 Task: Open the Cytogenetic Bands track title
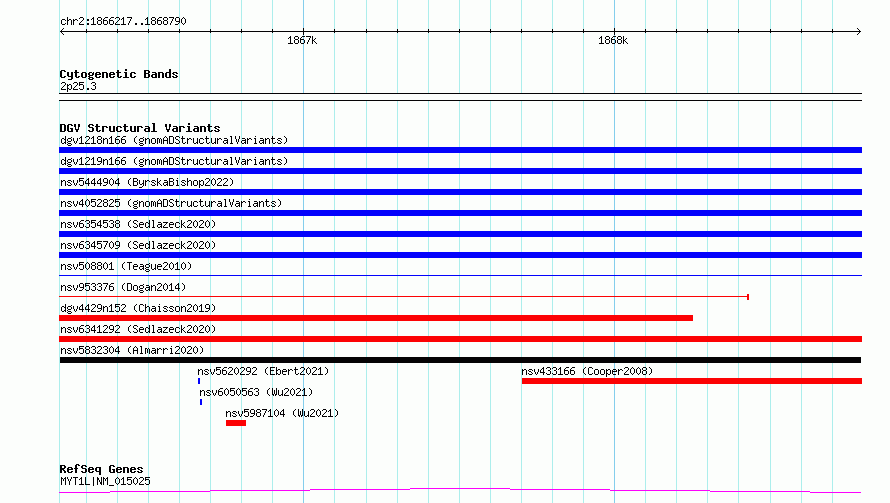click(x=119, y=74)
